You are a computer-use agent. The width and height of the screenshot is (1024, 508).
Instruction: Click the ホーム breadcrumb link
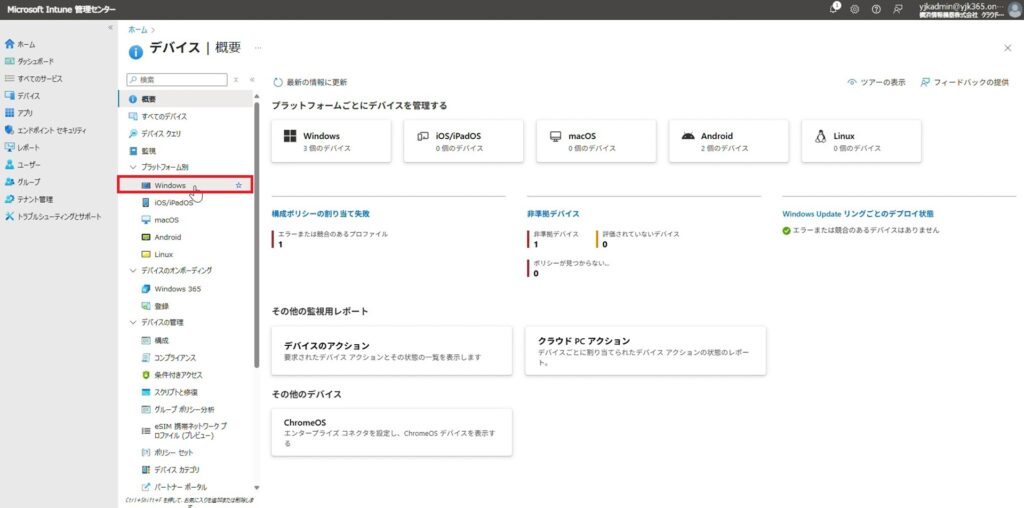(136, 30)
